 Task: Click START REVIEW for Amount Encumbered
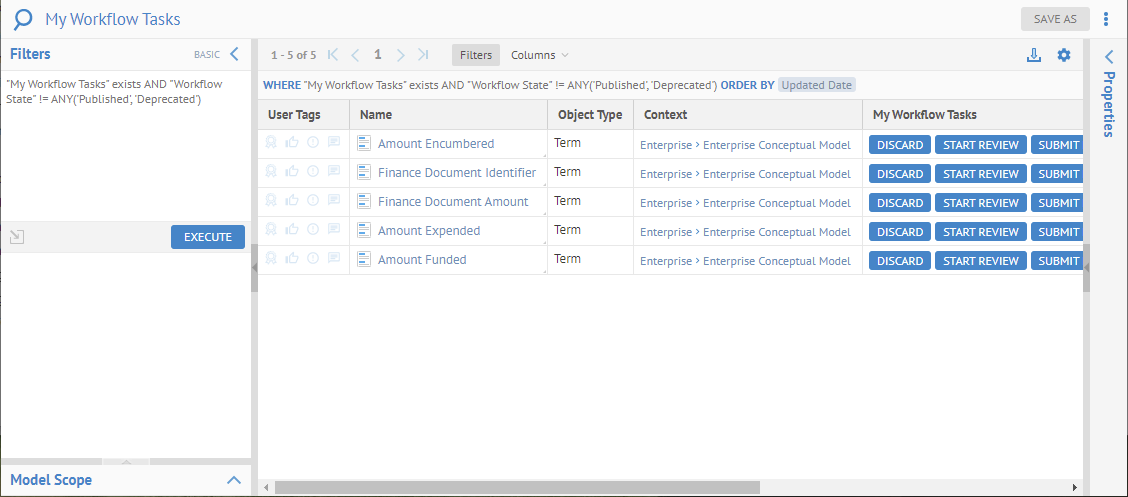980,145
